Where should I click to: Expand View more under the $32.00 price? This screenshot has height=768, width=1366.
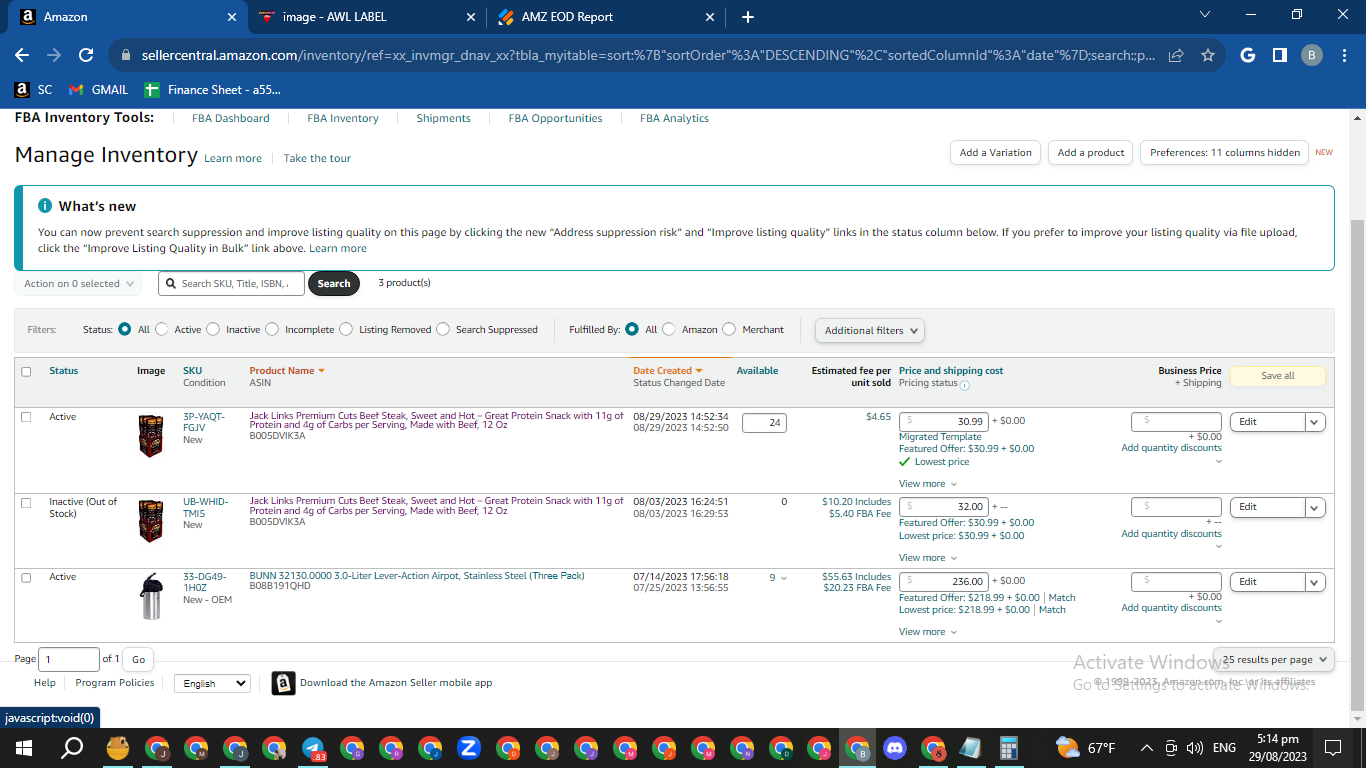coord(928,558)
